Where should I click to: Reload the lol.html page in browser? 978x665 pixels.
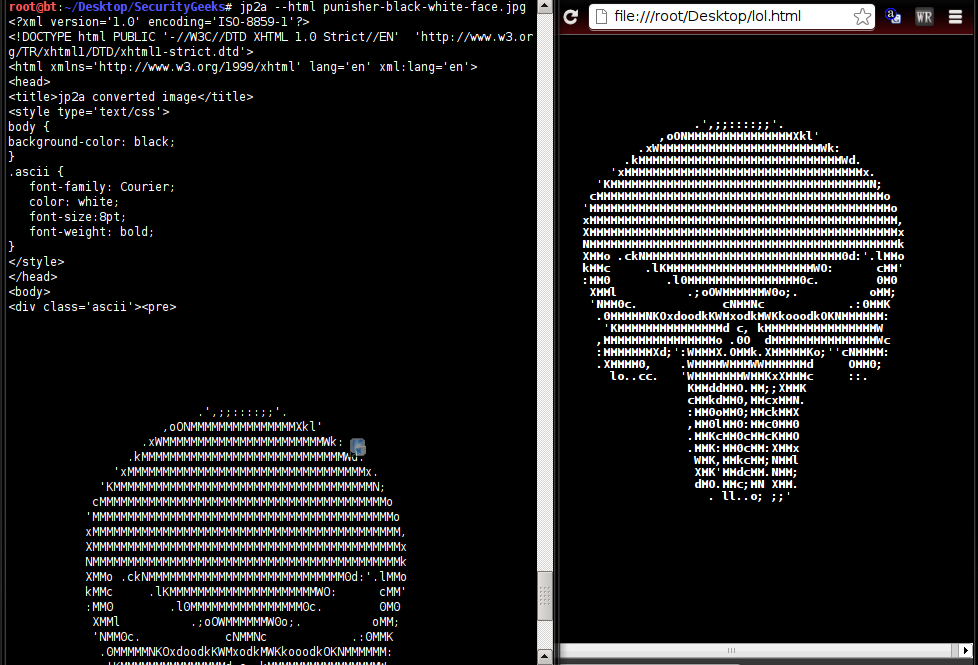click(571, 17)
